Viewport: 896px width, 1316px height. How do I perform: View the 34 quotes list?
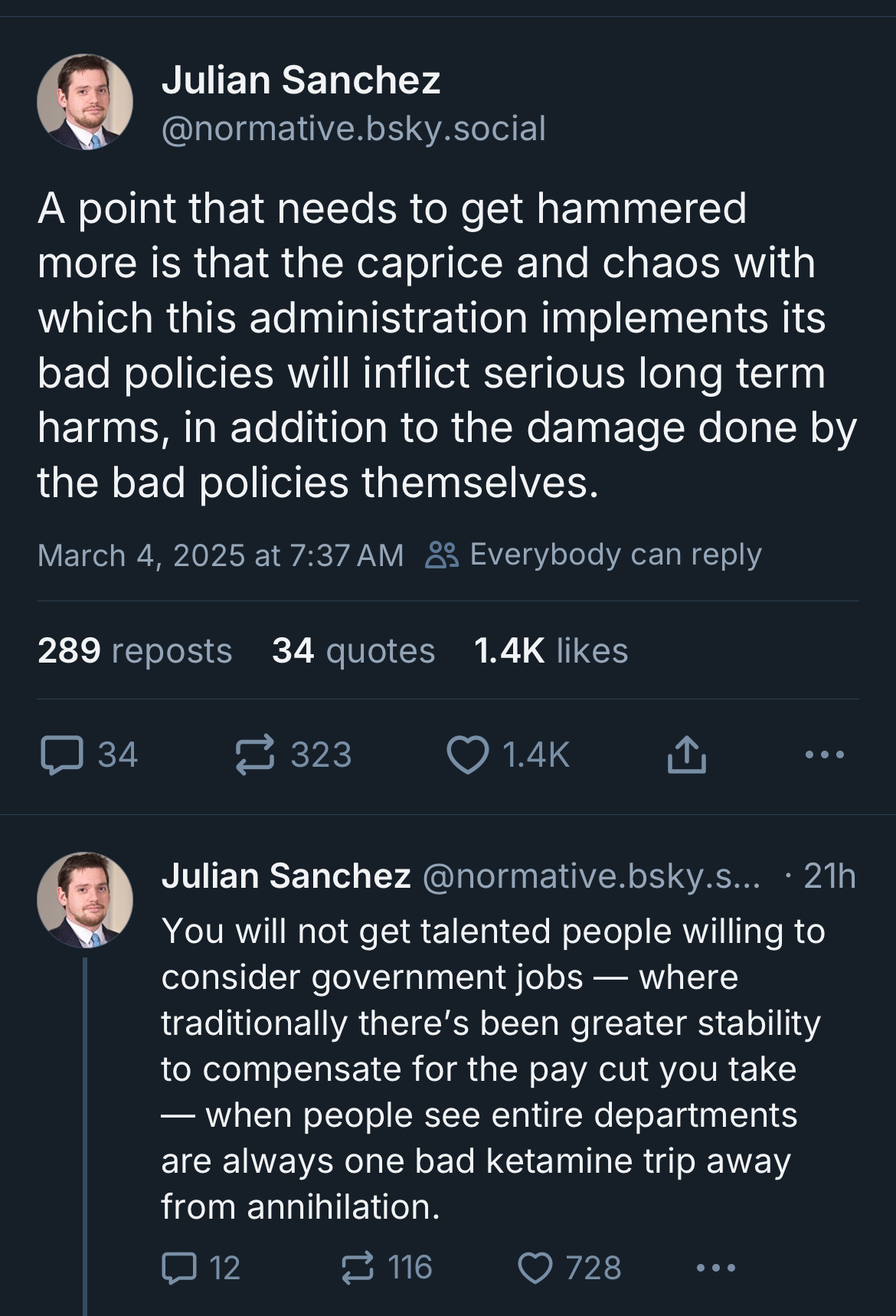point(353,650)
